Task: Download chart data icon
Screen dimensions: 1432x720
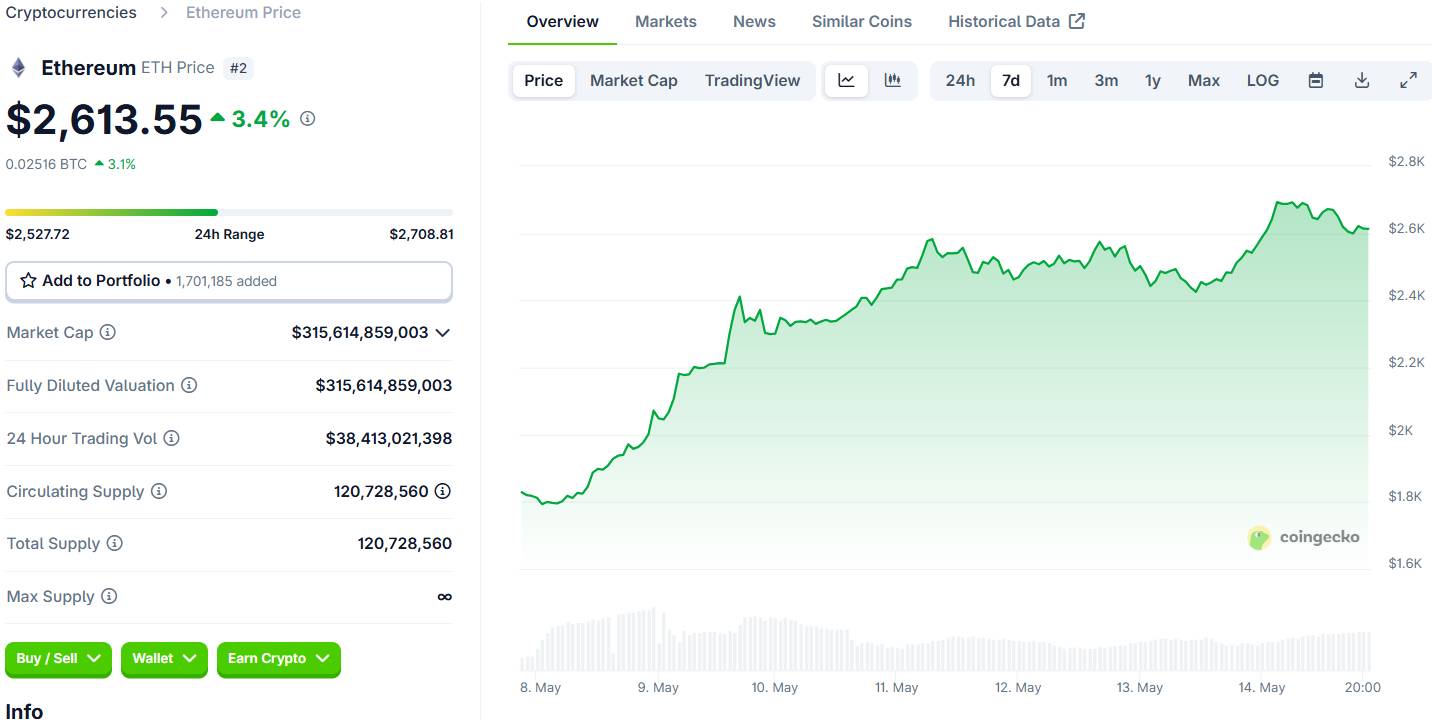Action: click(x=1362, y=80)
